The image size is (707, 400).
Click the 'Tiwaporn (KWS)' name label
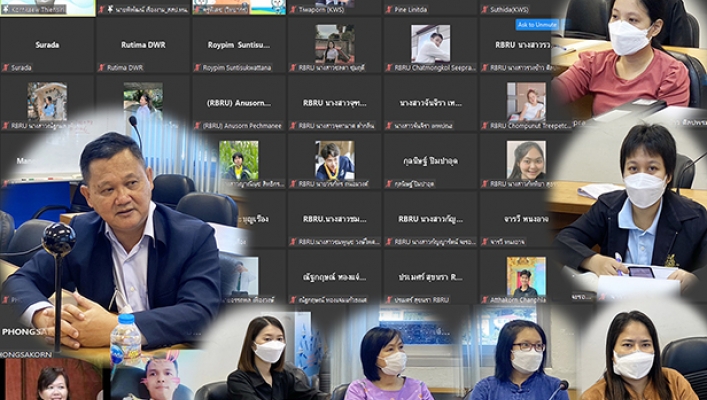click(x=321, y=9)
